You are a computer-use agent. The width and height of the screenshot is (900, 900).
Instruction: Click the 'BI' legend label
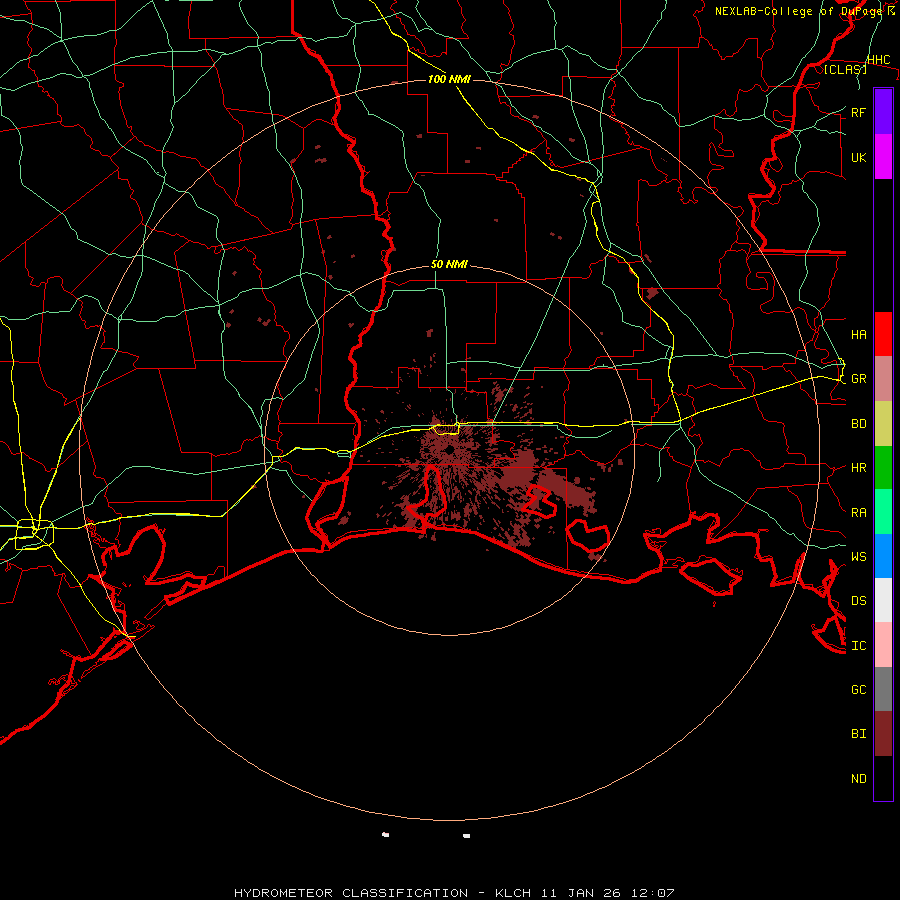(x=858, y=734)
